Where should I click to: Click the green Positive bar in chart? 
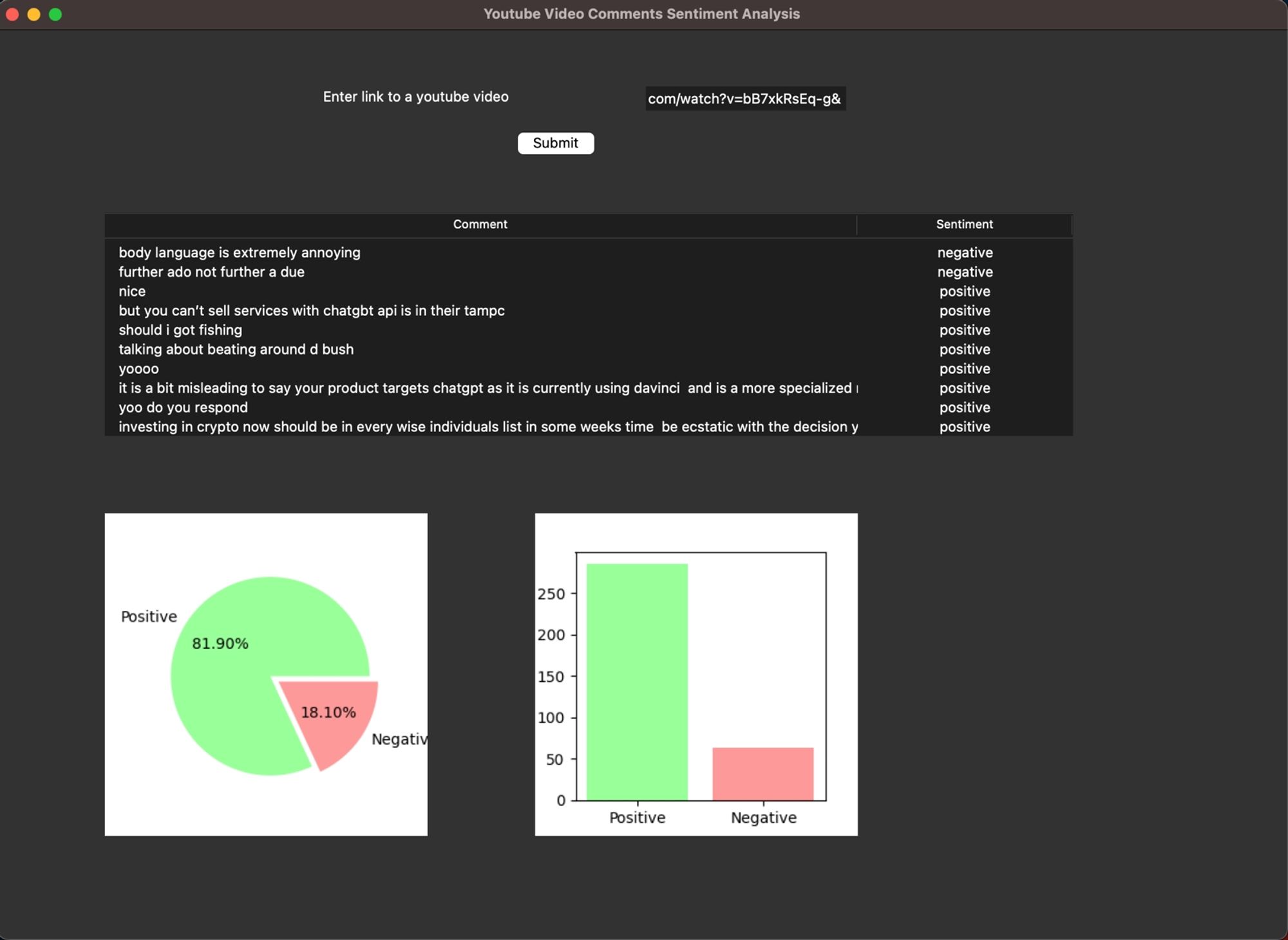pos(636,682)
